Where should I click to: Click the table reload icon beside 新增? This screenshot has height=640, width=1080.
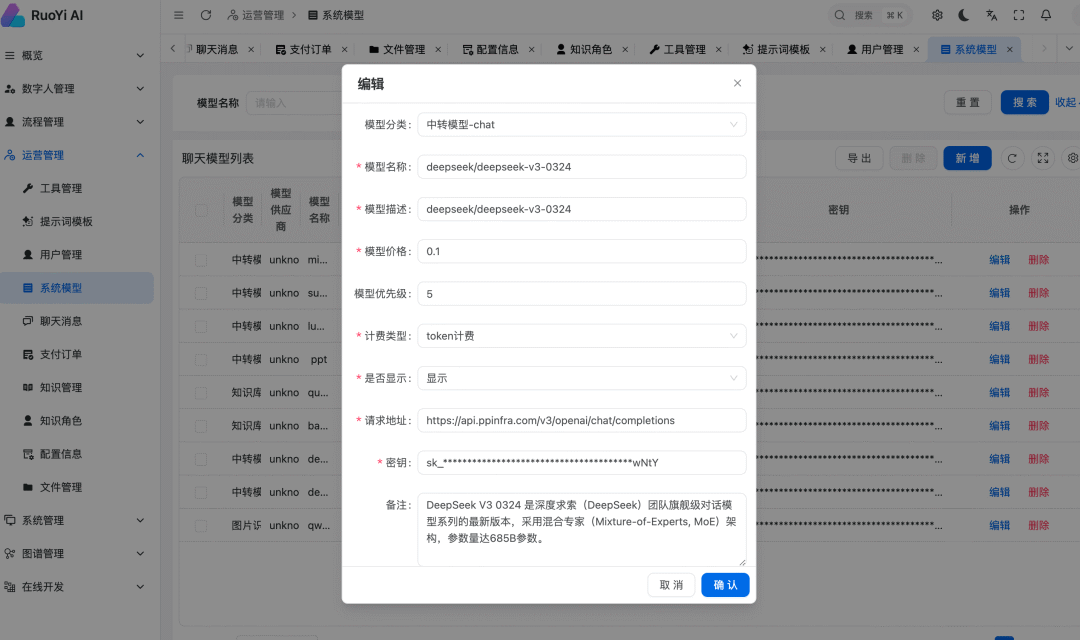tap(1012, 158)
